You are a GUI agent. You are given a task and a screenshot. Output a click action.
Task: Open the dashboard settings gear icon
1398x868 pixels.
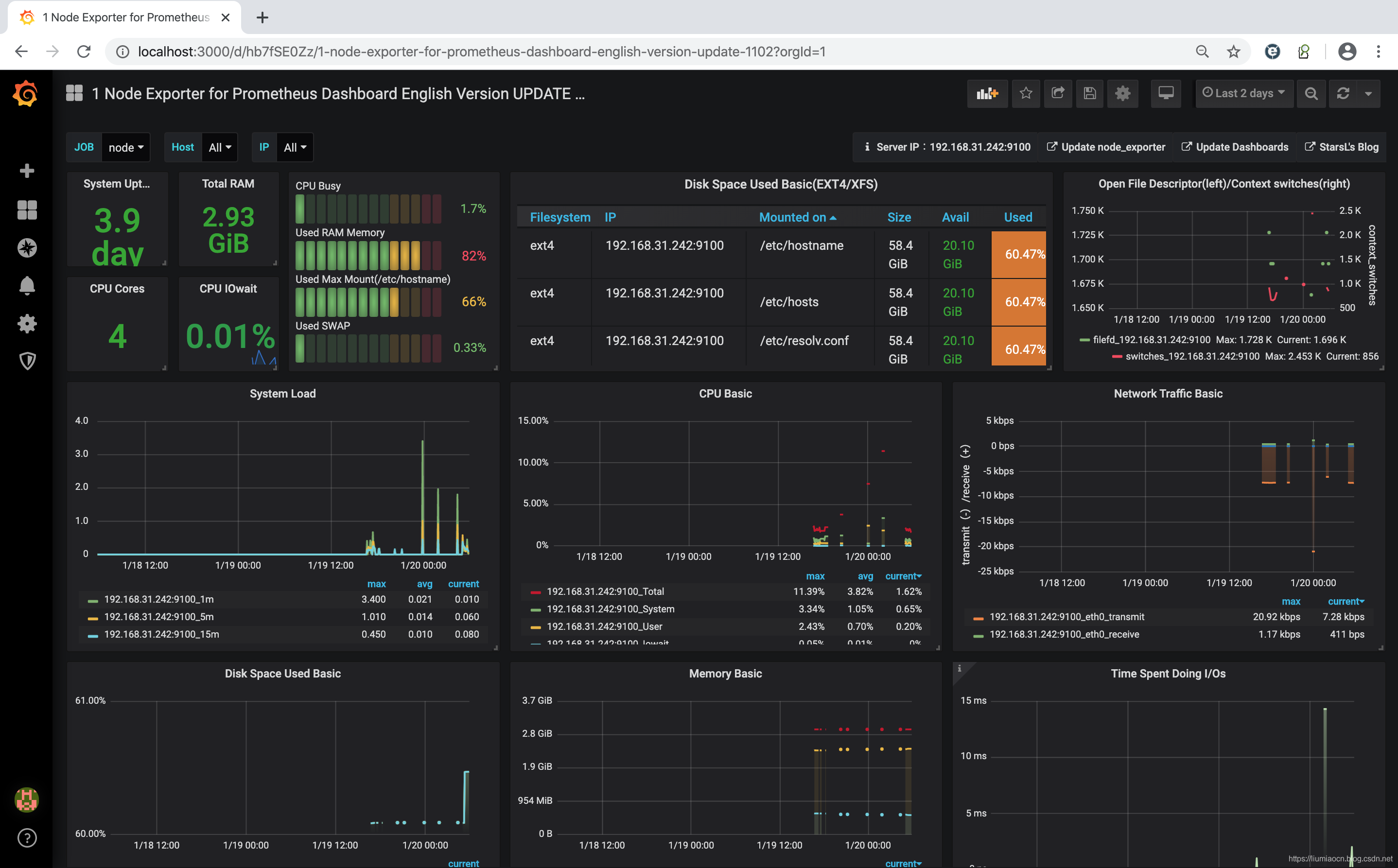1123,93
